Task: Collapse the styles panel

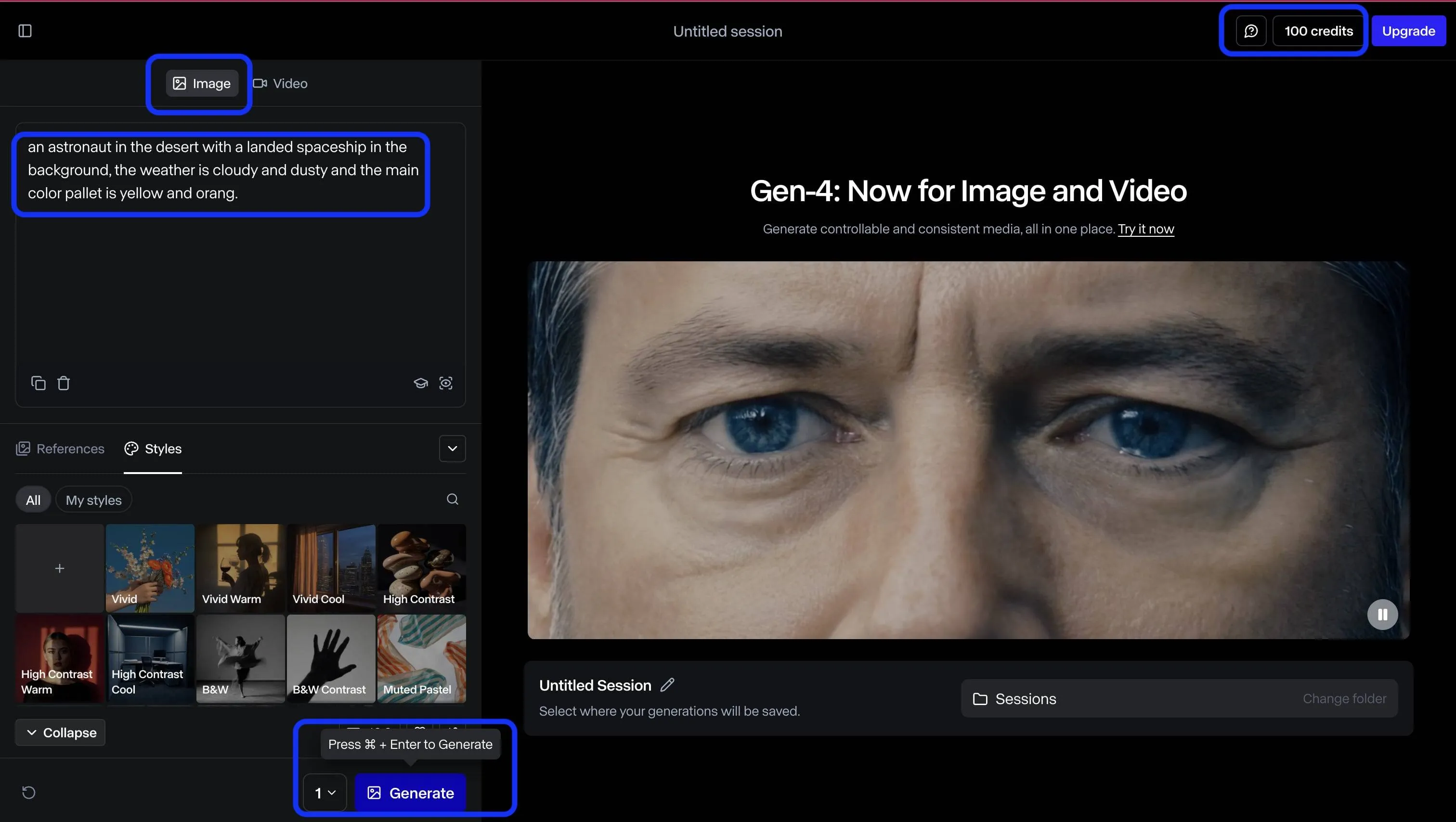Action: coord(61,733)
